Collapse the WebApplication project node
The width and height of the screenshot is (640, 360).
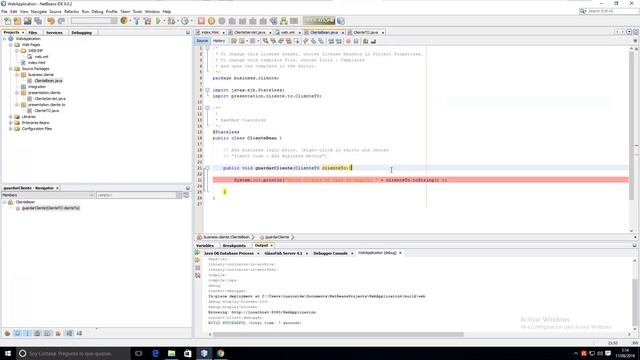coord(4,39)
